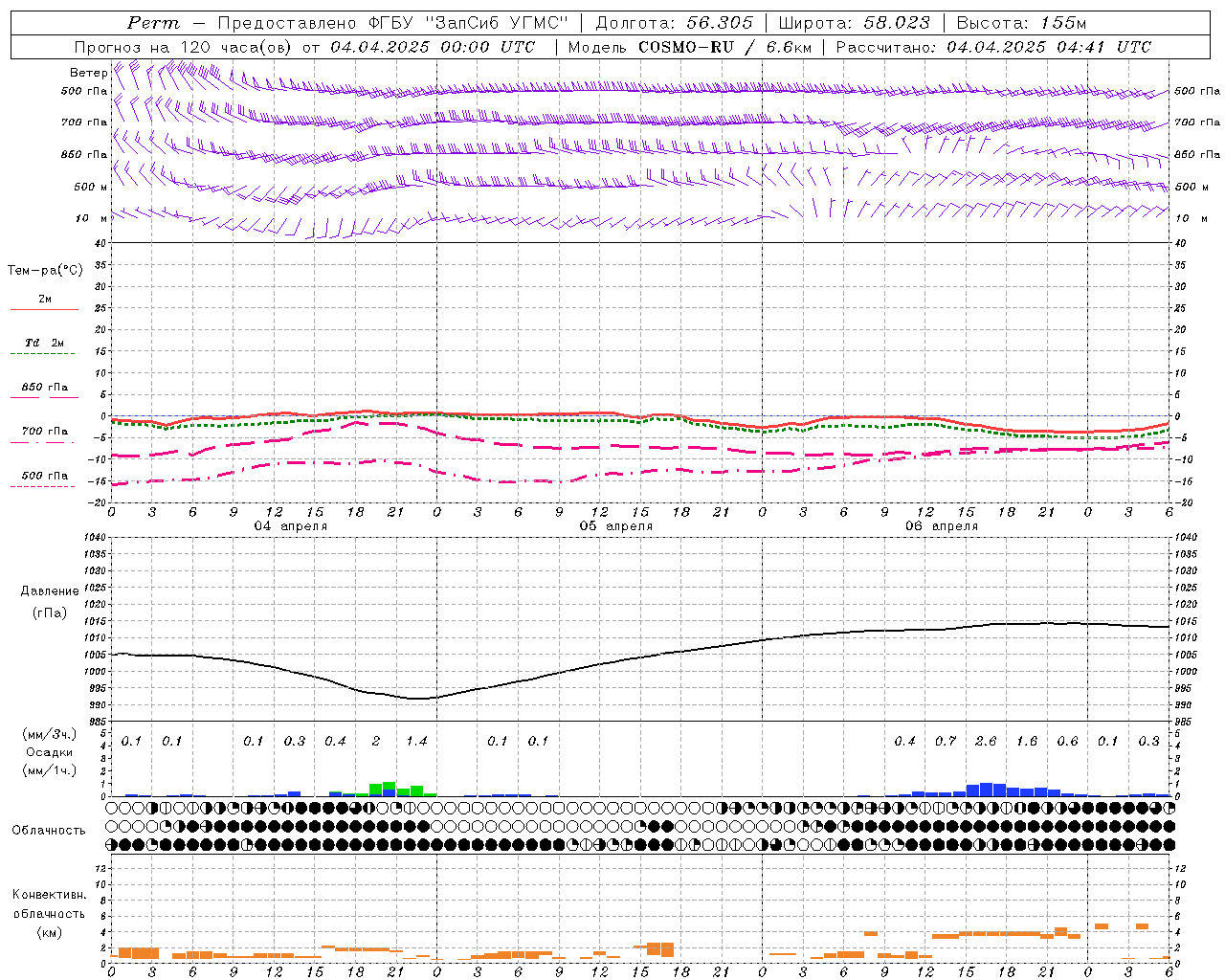Click the "04 апреля" date label
Image resolution: width=1225 pixels, height=980 pixels.
tap(290, 526)
